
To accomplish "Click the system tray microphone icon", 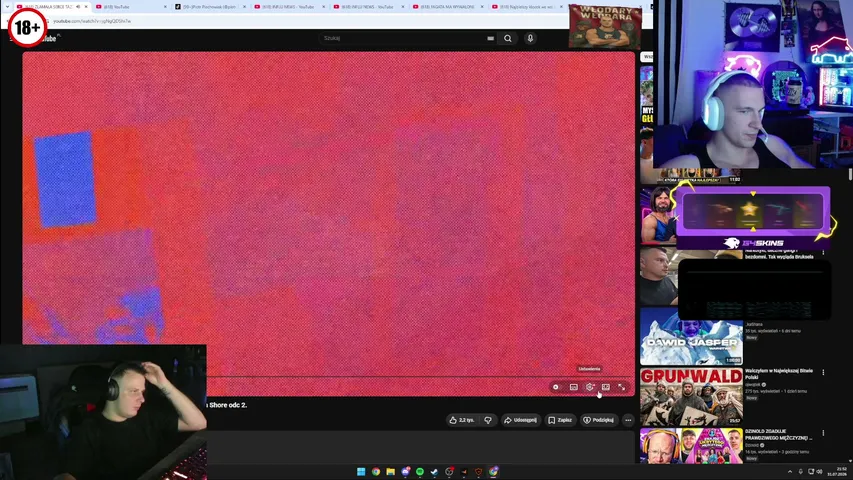I will 800,472.
